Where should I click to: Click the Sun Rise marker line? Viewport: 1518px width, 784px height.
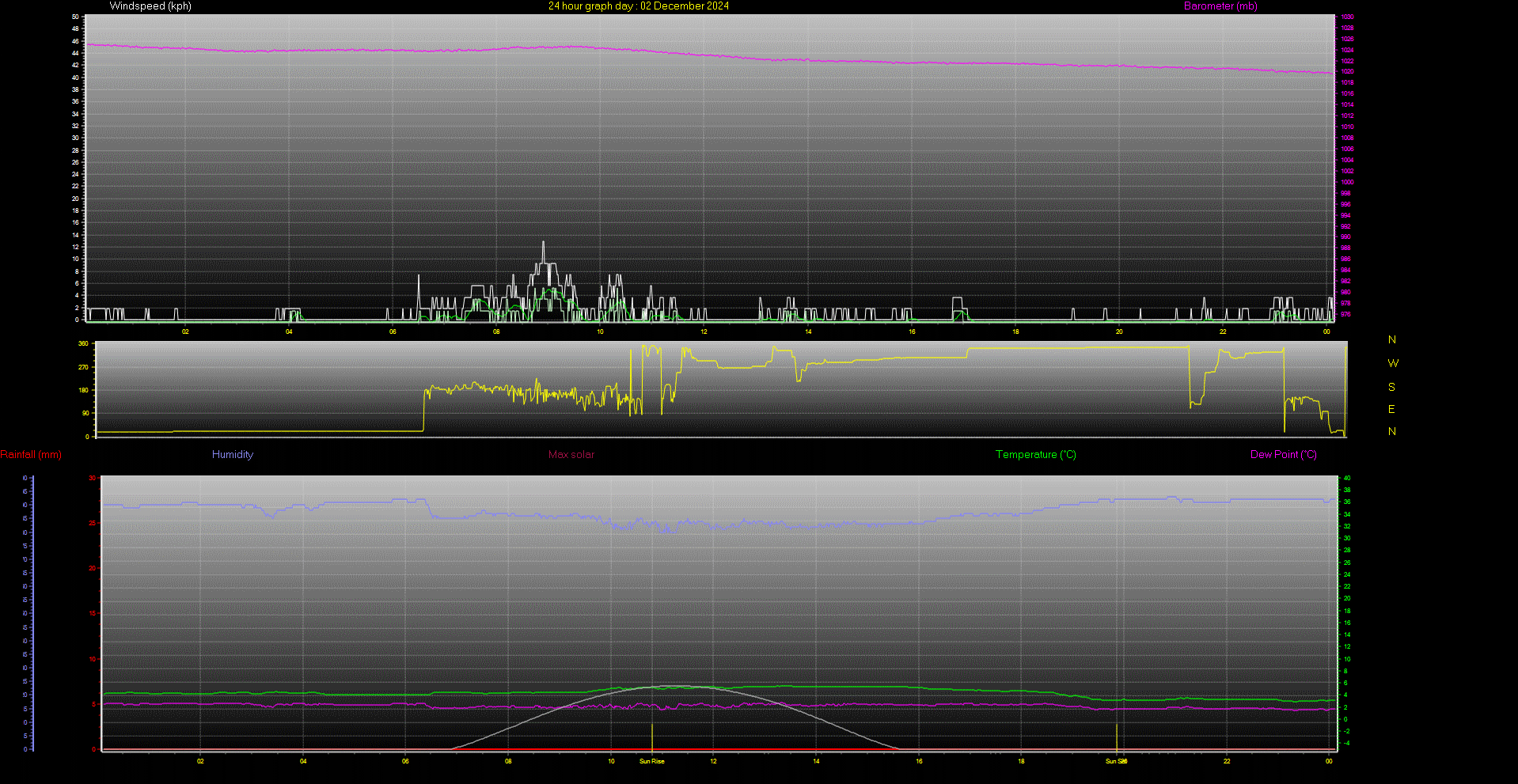pos(652,737)
